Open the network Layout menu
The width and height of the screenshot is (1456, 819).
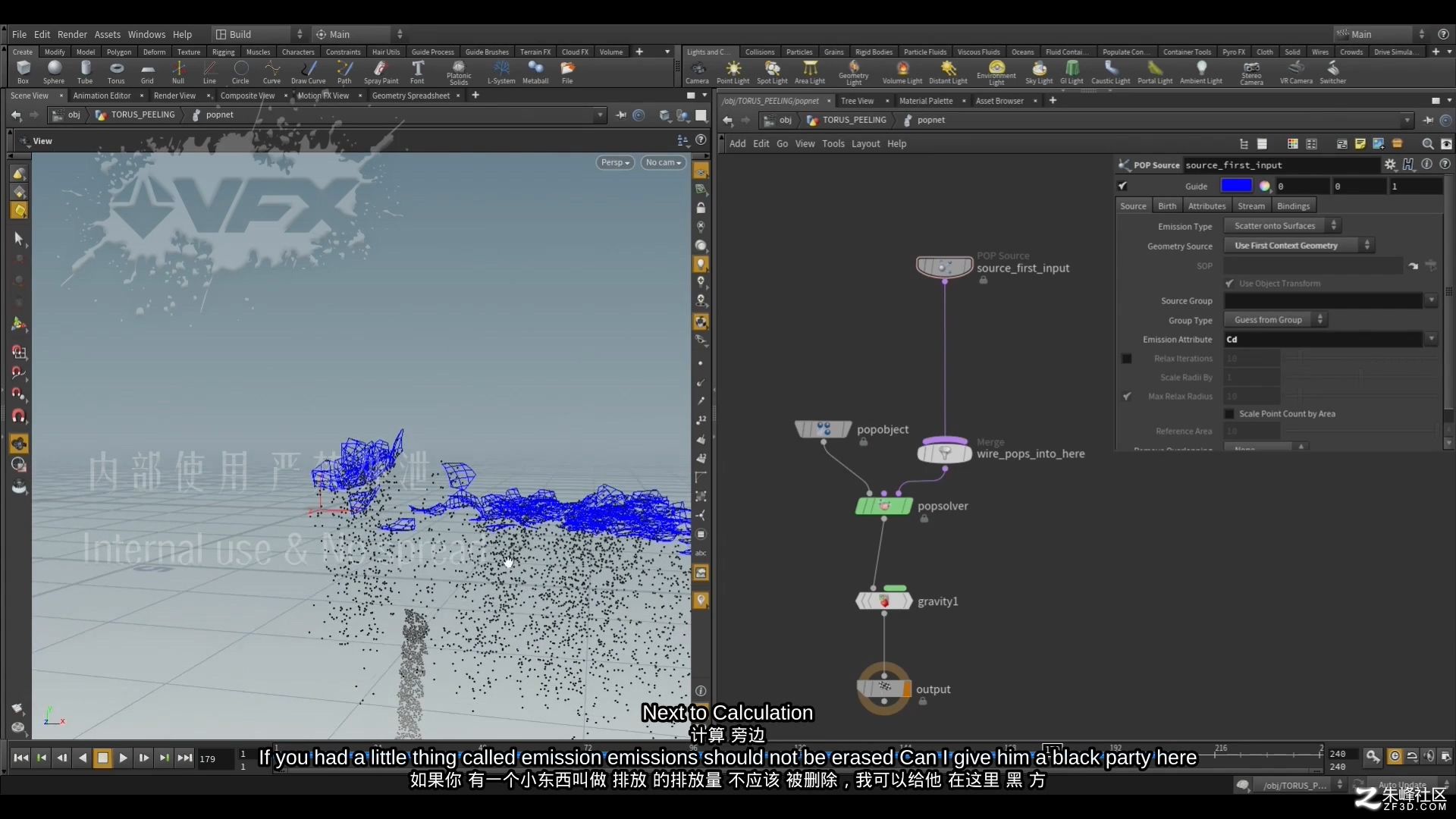point(865,143)
